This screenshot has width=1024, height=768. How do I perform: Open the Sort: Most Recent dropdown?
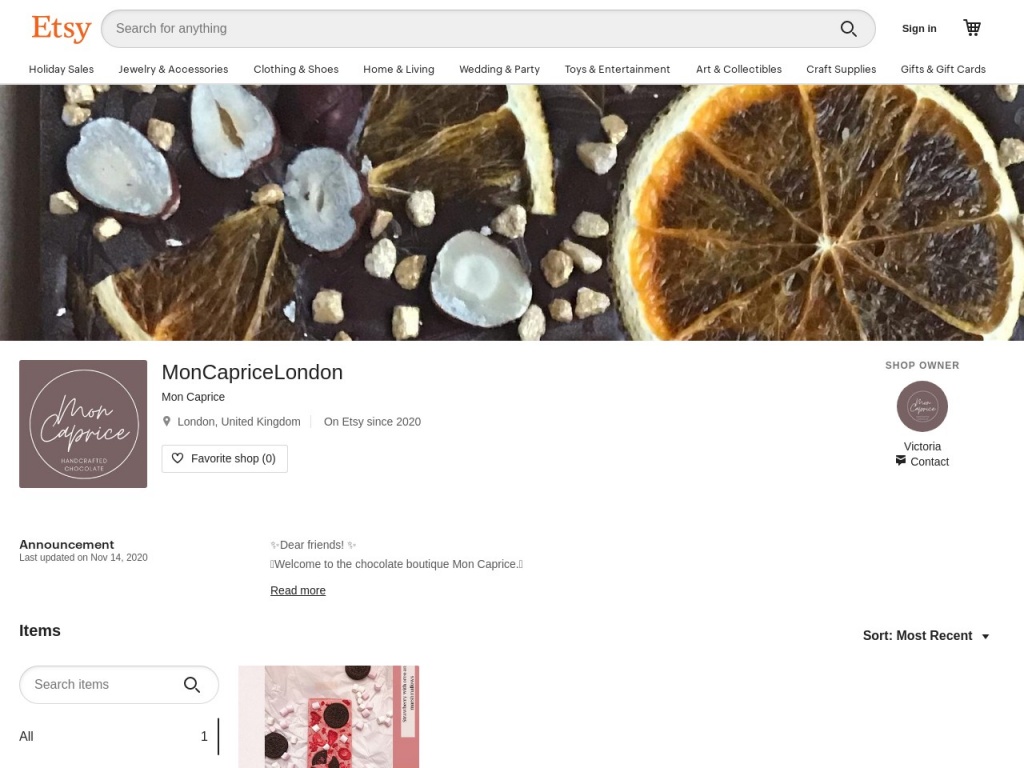coord(926,636)
